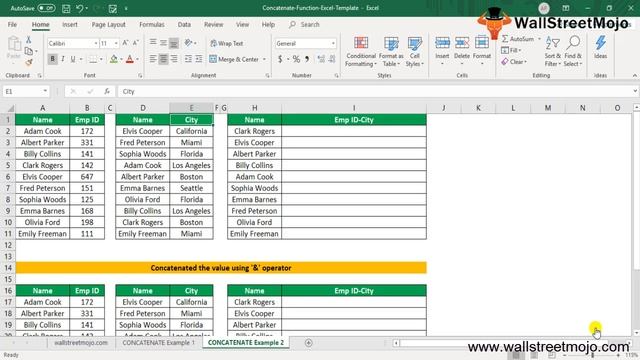
Task: Open Format as Table gallery
Action: coord(391,51)
